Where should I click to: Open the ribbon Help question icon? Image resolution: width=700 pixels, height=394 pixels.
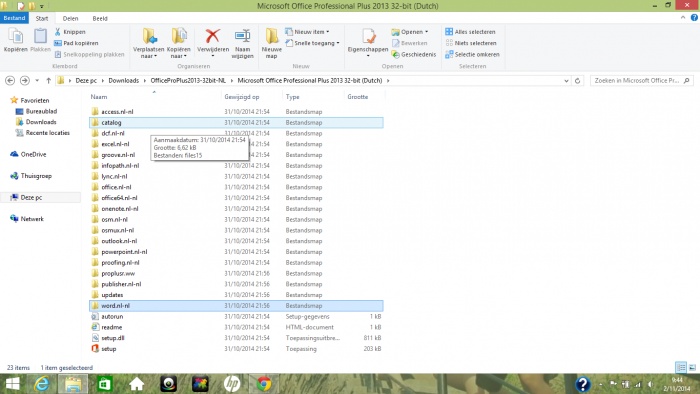pos(694,18)
